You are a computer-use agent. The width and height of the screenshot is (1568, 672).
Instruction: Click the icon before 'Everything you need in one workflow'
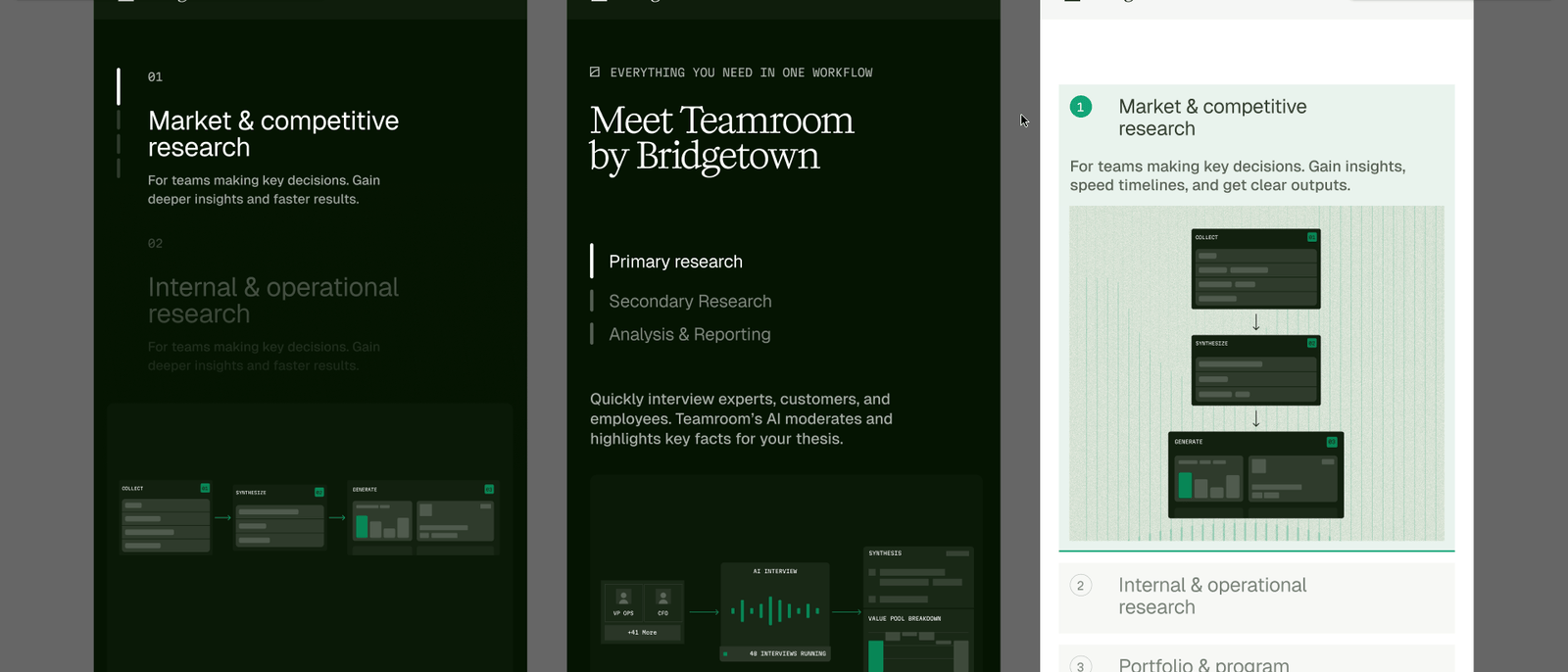tap(595, 72)
